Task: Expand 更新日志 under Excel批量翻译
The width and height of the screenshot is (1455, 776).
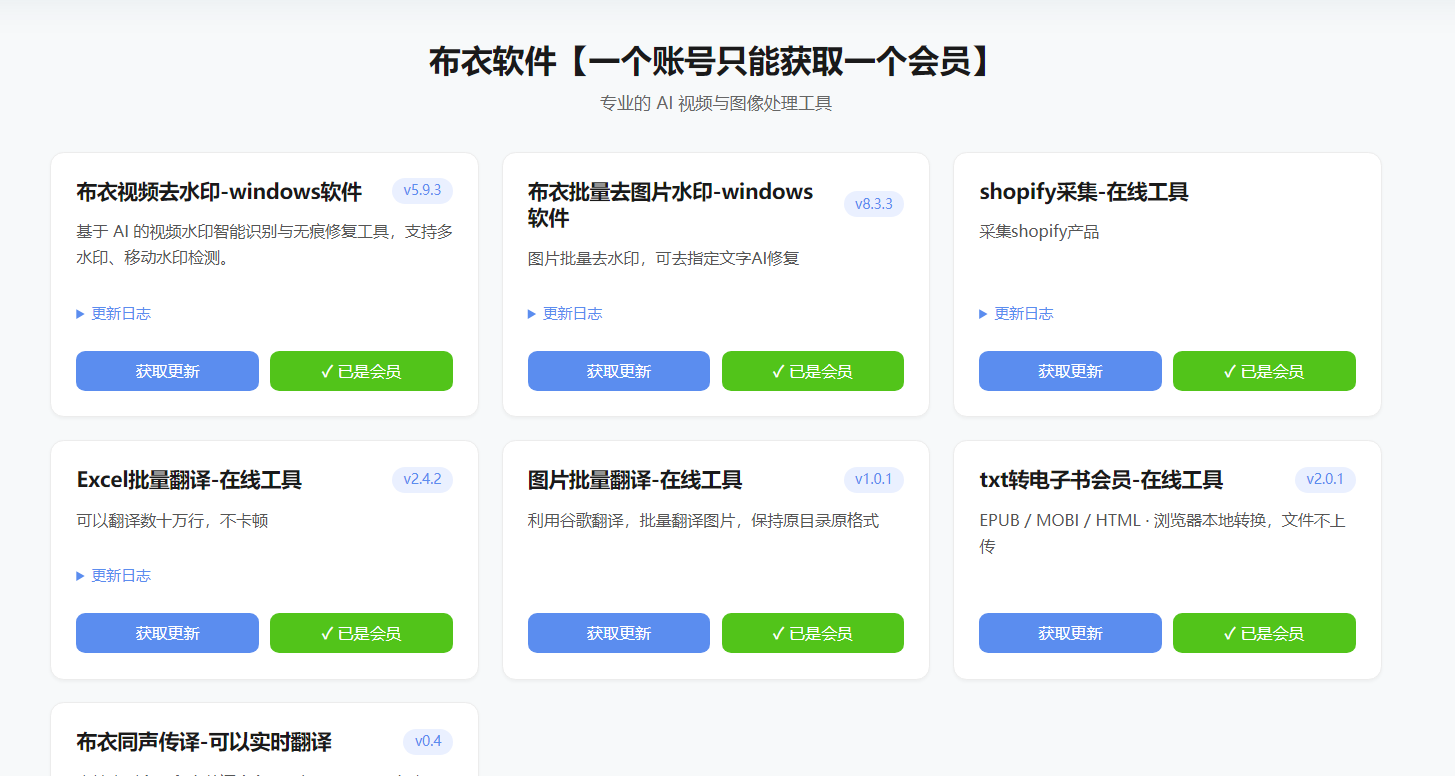Action: 114,576
